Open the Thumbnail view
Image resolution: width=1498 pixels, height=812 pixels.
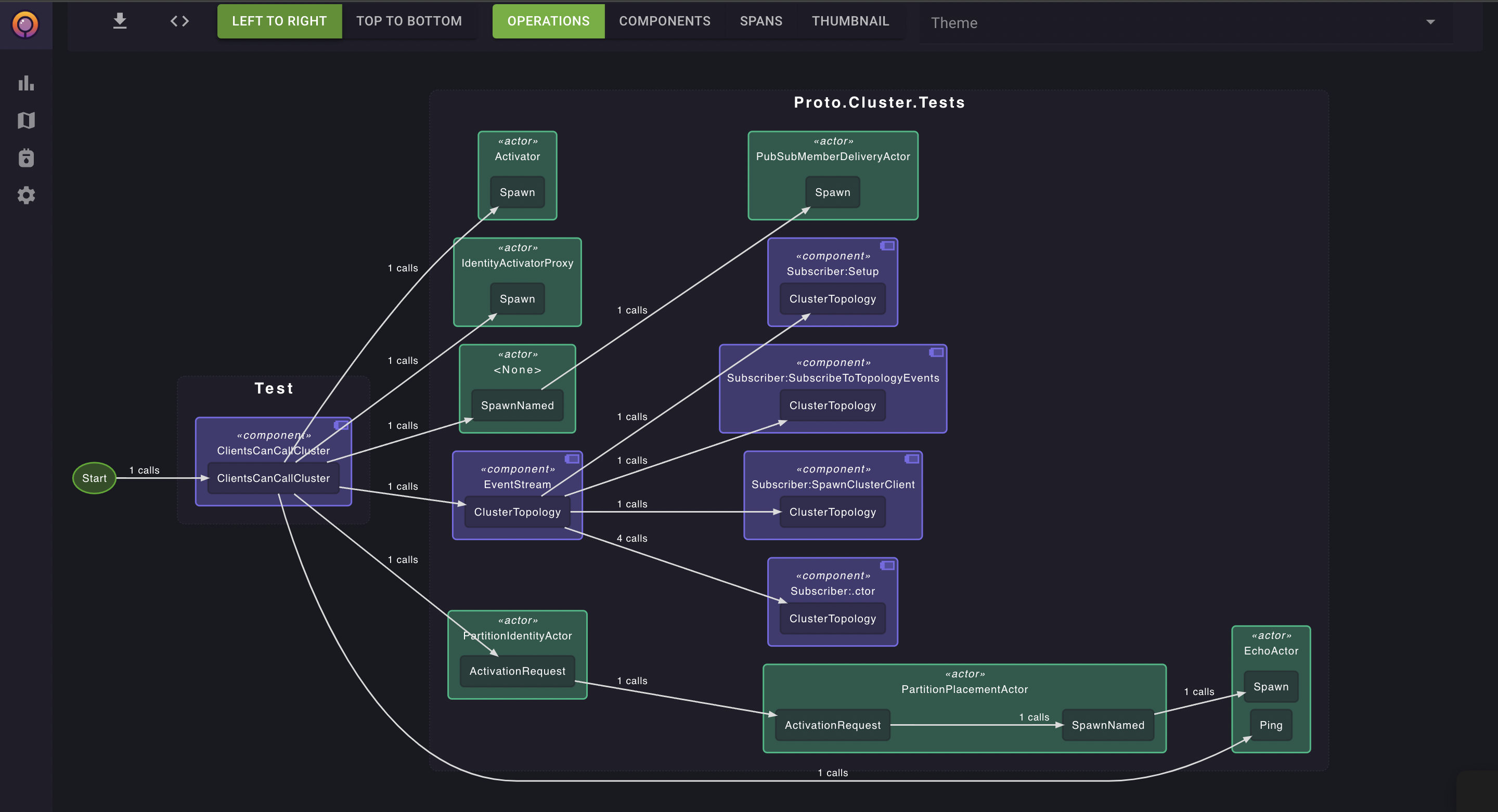(850, 21)
